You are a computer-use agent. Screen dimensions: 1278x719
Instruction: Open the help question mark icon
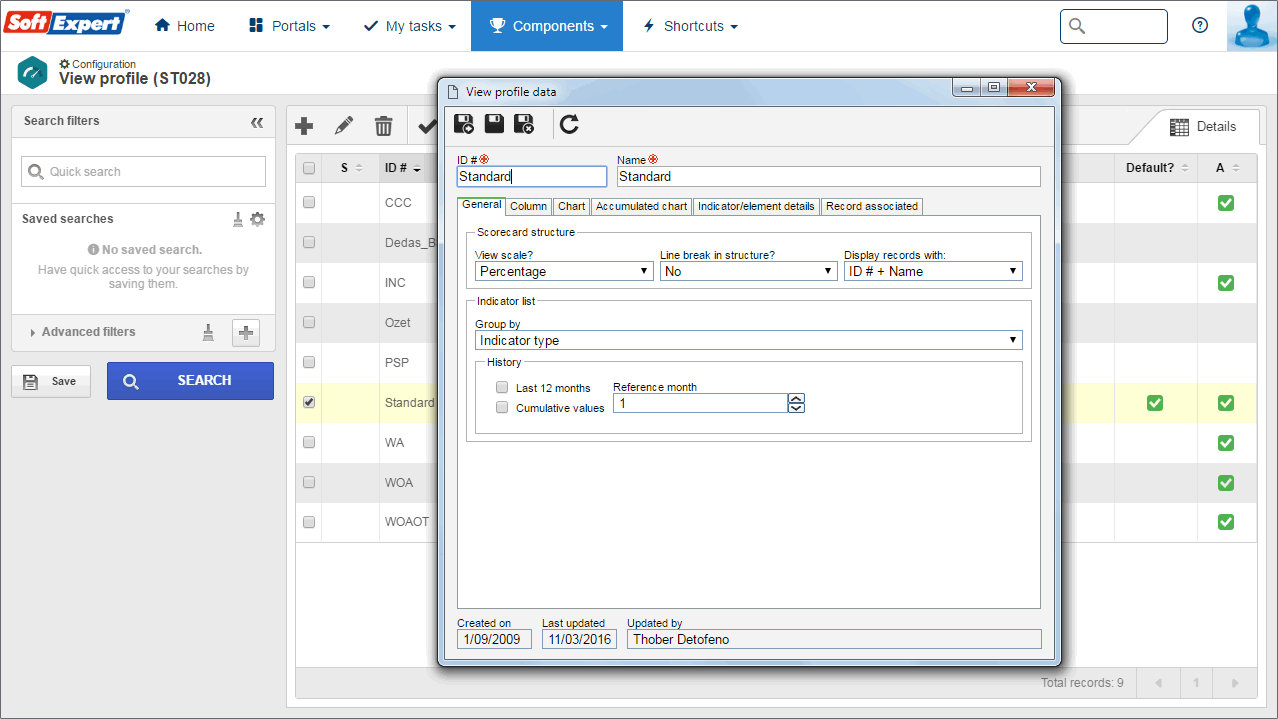[x=1200, y=26]
